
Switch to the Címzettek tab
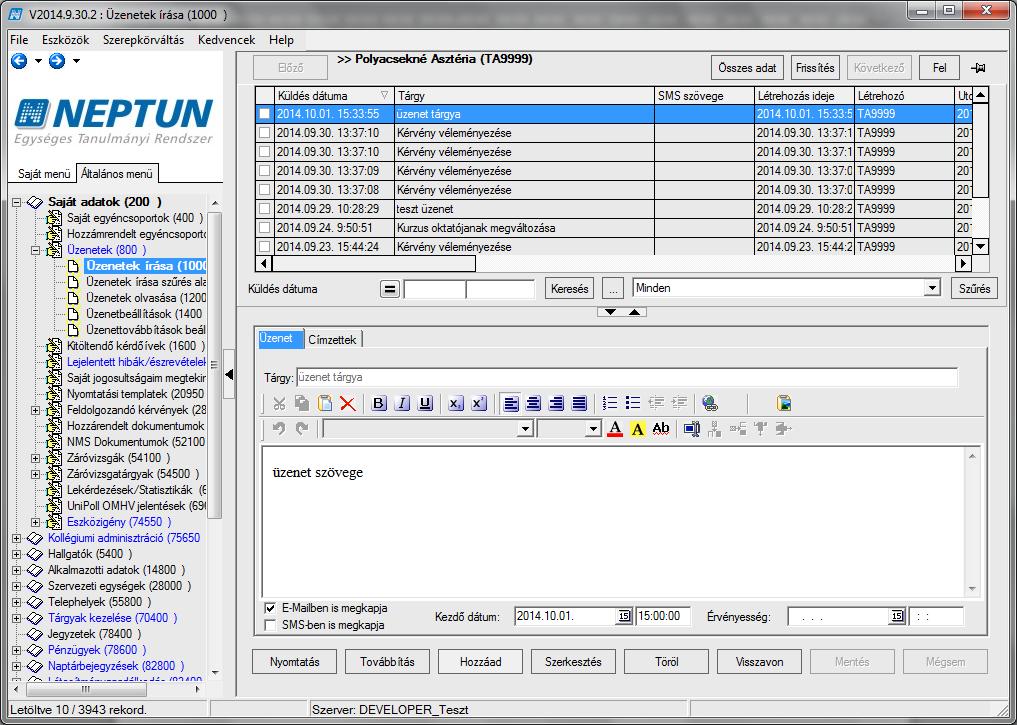click(x=332, y=339)
